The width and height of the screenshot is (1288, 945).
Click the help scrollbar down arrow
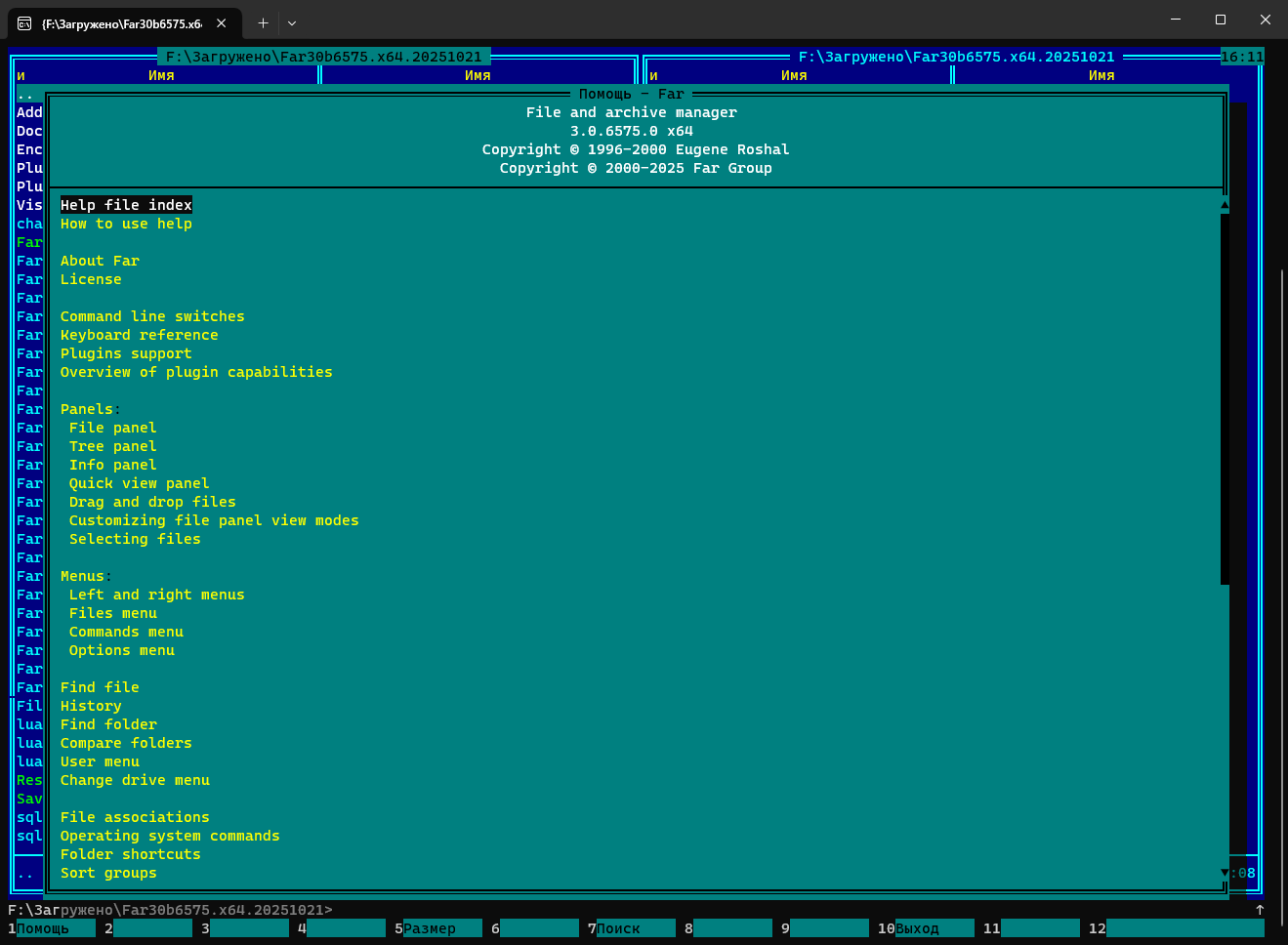[1225, 873]
